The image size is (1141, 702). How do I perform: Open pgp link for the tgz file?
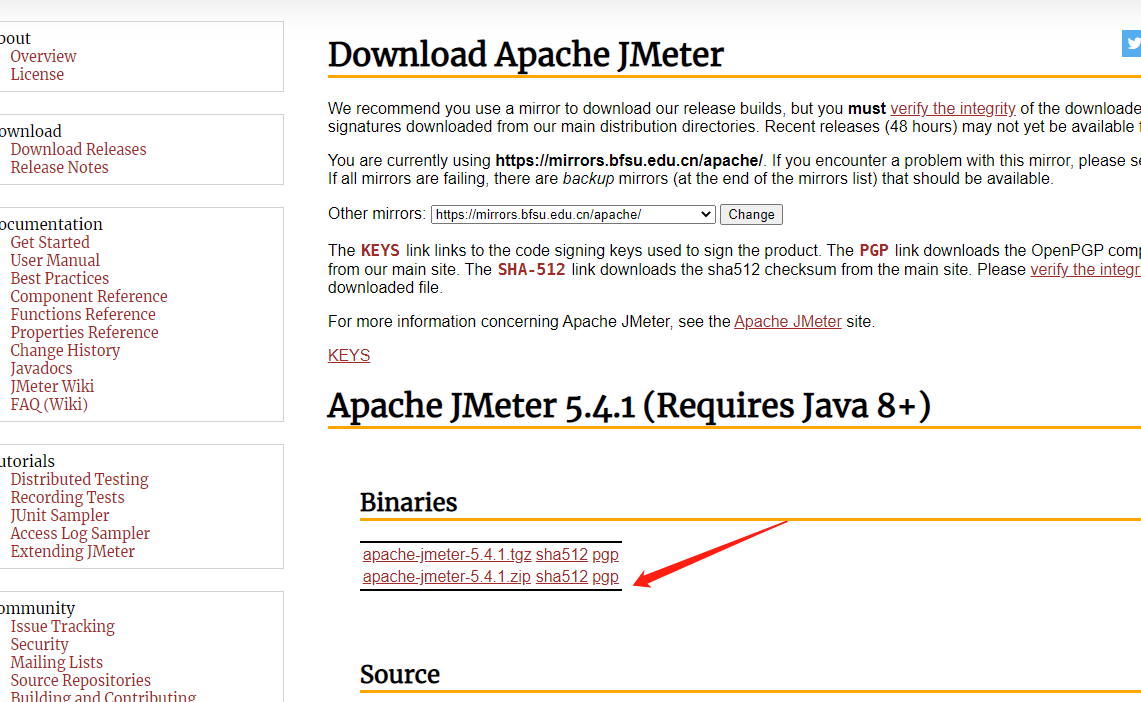click(x=605, y=555)
